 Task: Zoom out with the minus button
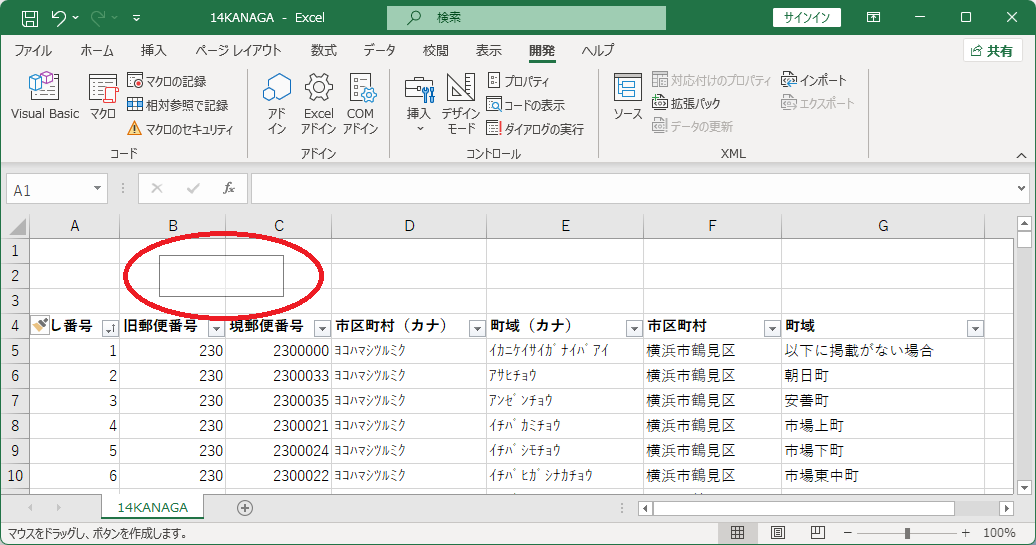pos(848,532)
